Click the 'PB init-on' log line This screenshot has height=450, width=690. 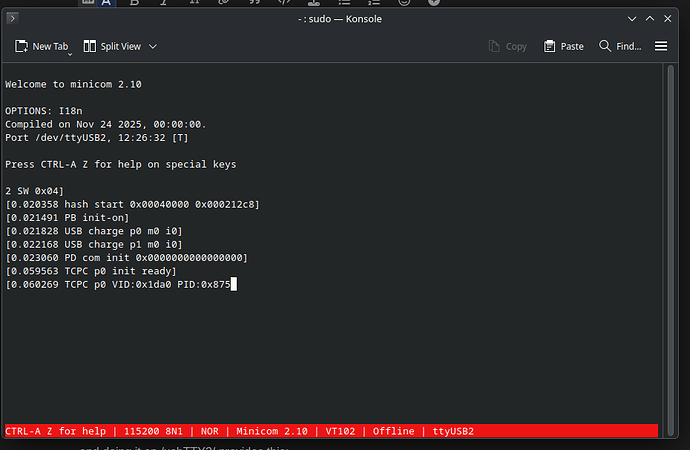click(x=67, y=218)
